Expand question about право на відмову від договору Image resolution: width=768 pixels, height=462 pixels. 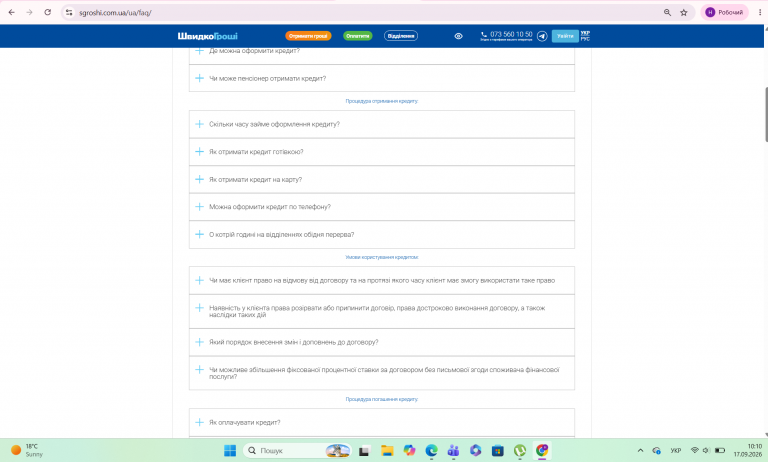382,280
